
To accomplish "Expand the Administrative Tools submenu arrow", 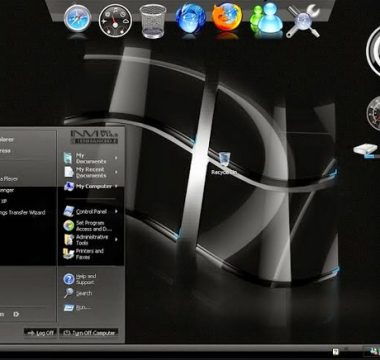I will pyautogui.click(x=116, y=239).
